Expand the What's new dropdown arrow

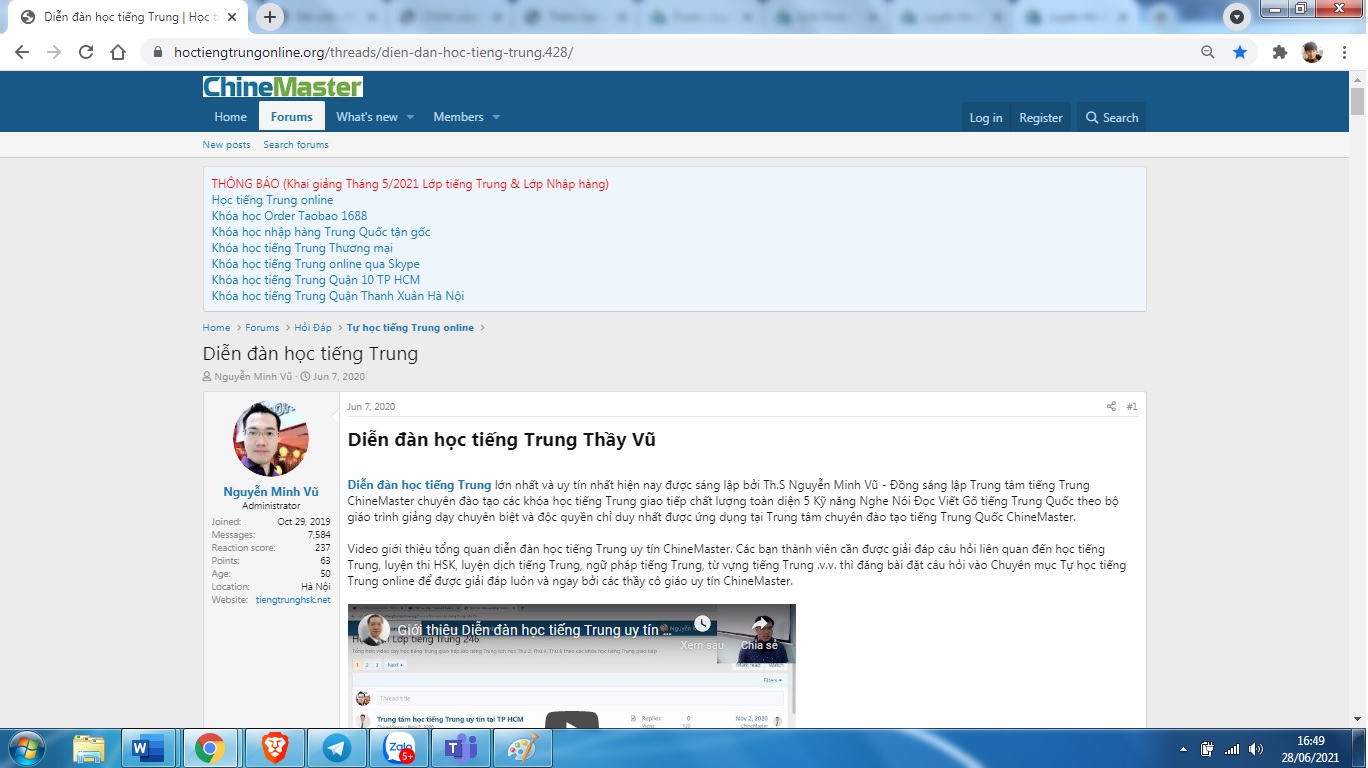(410, 117)
